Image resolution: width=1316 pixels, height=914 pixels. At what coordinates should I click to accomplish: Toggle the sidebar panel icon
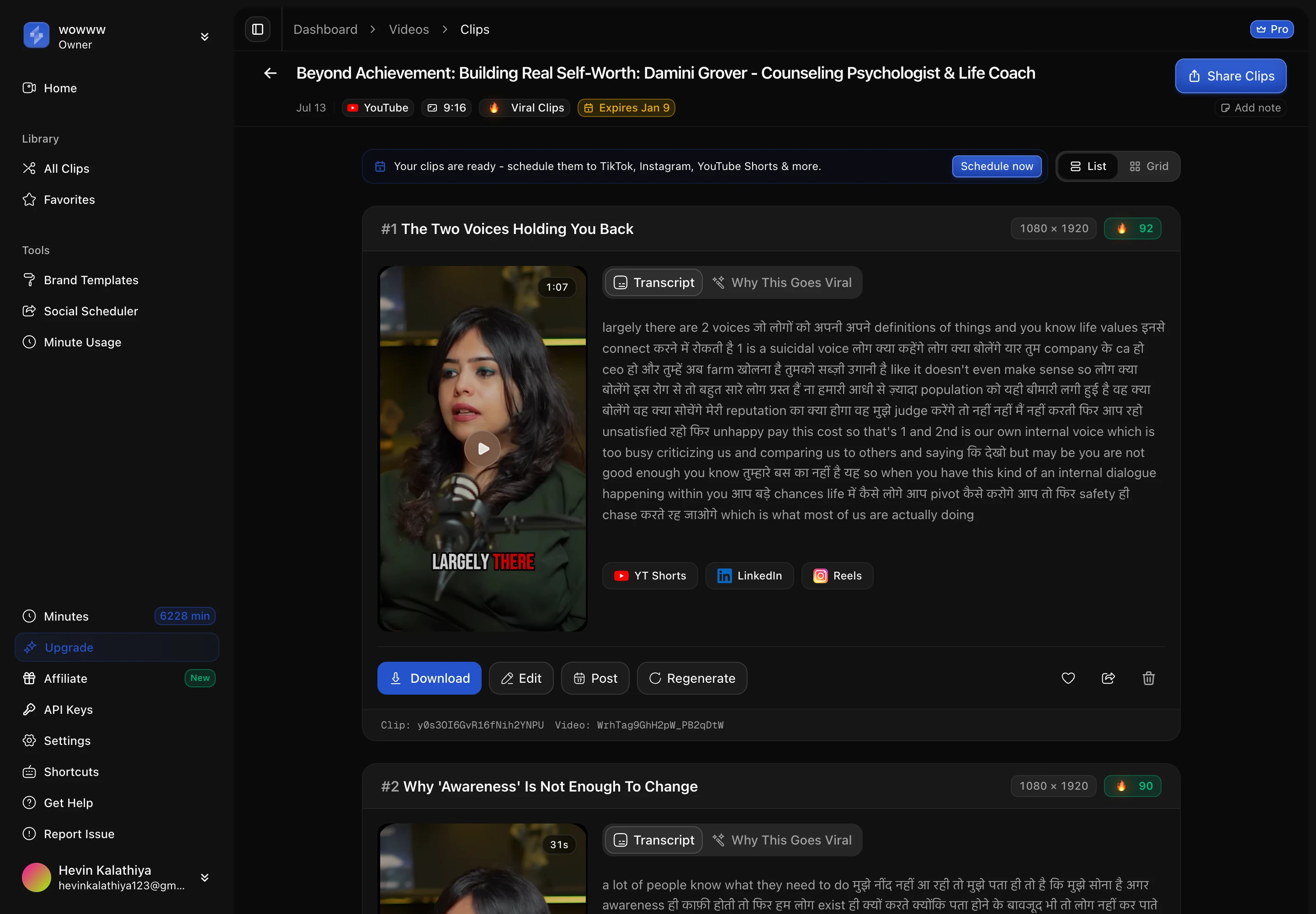click(x=257, y=29)
